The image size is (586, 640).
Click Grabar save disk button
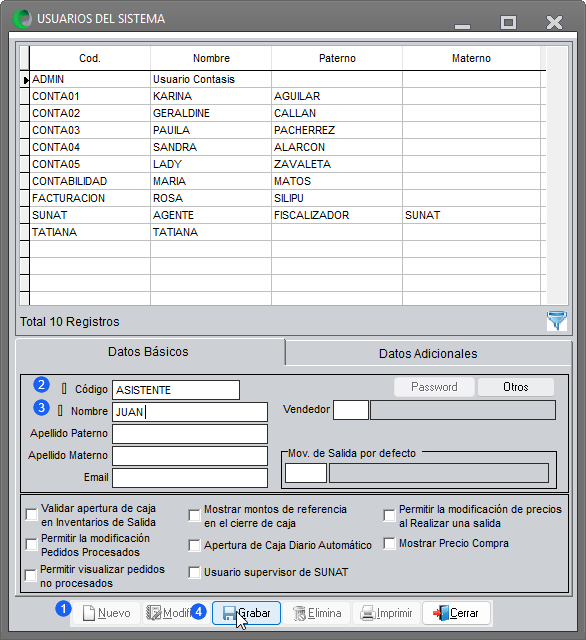pyautogui.click(x=246, y=613)
